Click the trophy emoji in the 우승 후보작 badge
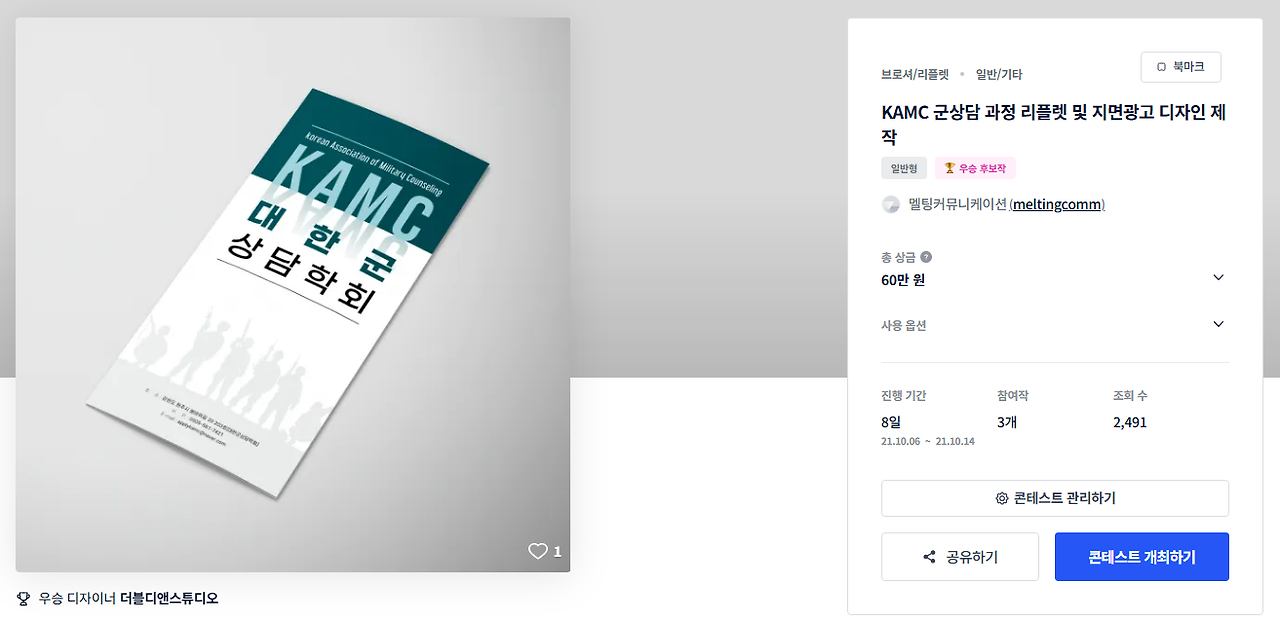The image size is (1280, 620). pyautogui.click(x=950, y=168)
